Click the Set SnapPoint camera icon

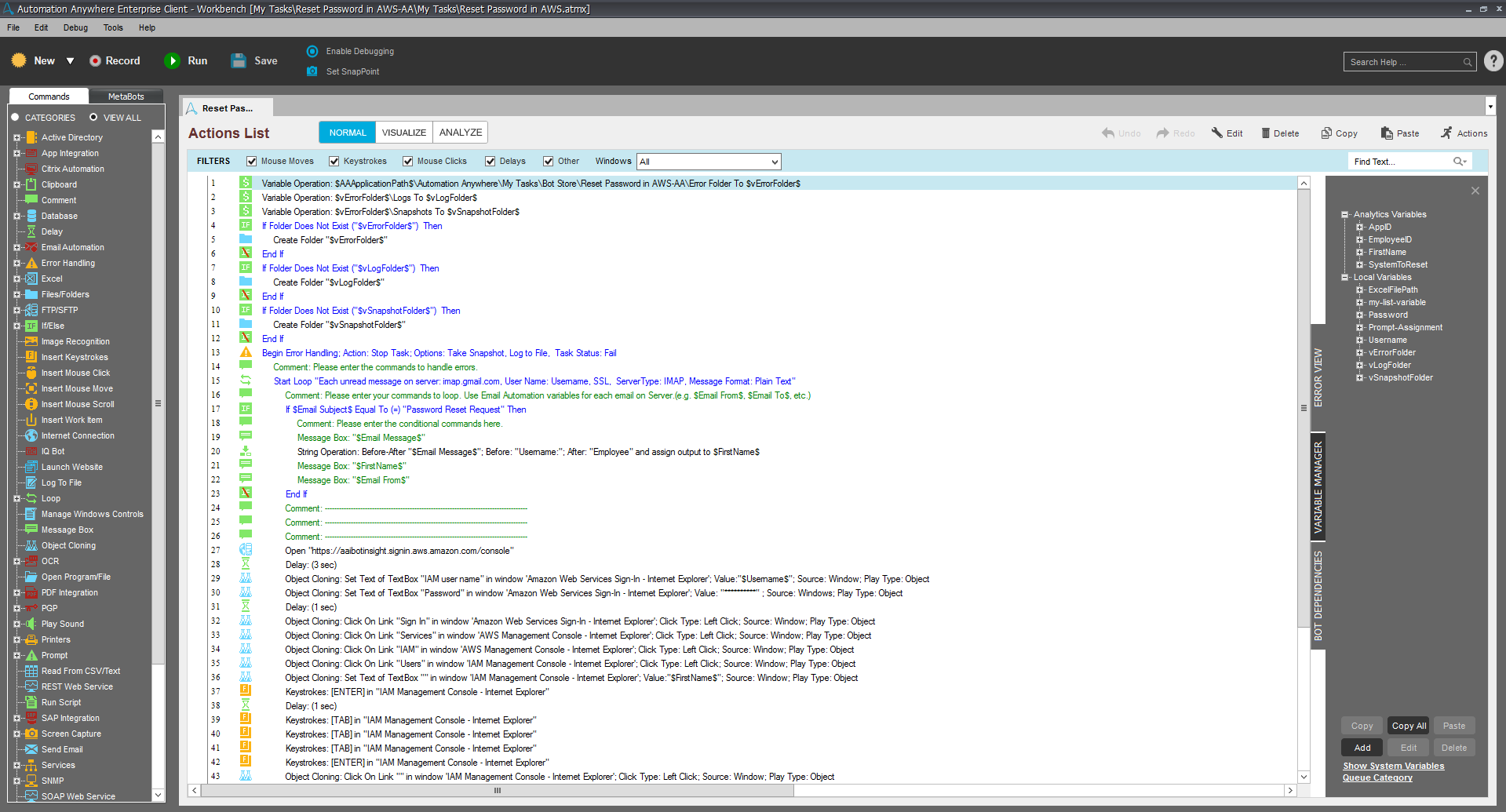(x=312, y=71)
